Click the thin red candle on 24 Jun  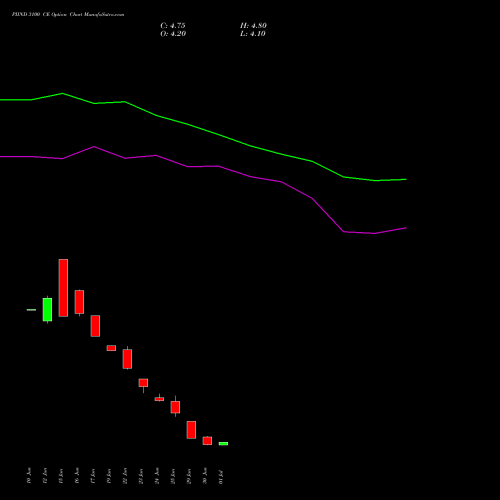tap(159, 399)
